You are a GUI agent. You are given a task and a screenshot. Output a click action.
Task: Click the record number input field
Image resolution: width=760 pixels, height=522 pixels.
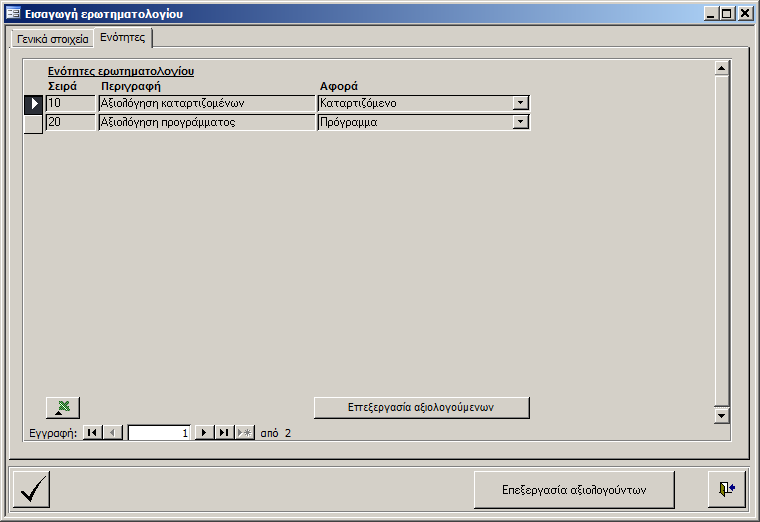pos(159,433)
